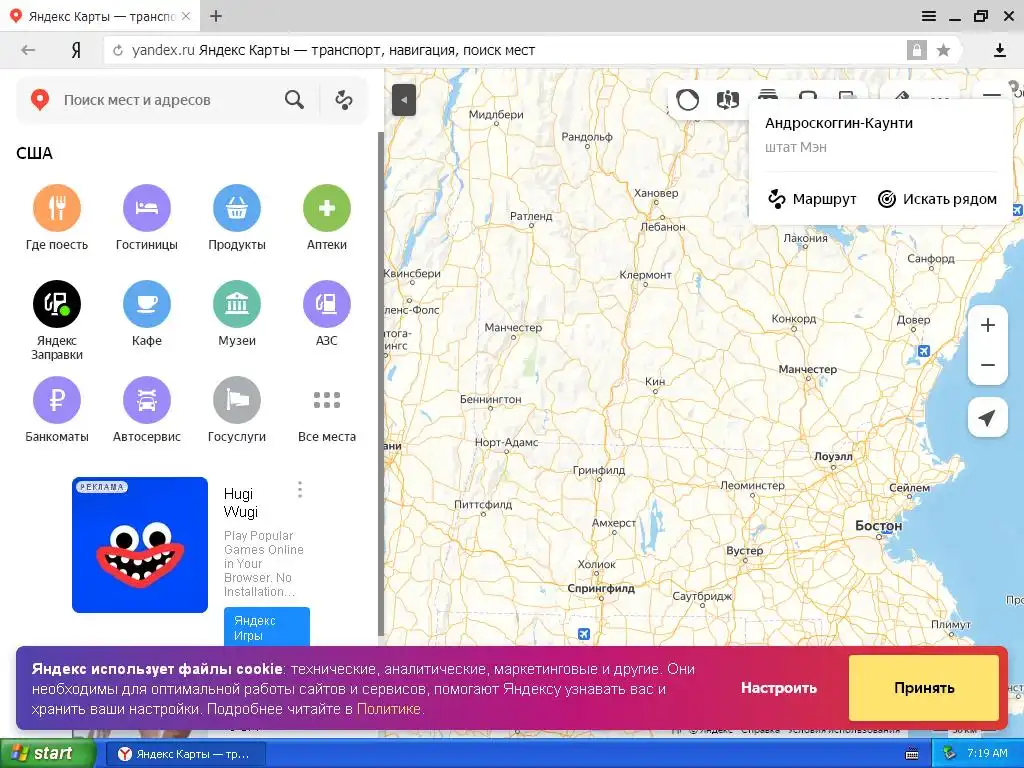Click the Ратленд label on map

[531, 216]
